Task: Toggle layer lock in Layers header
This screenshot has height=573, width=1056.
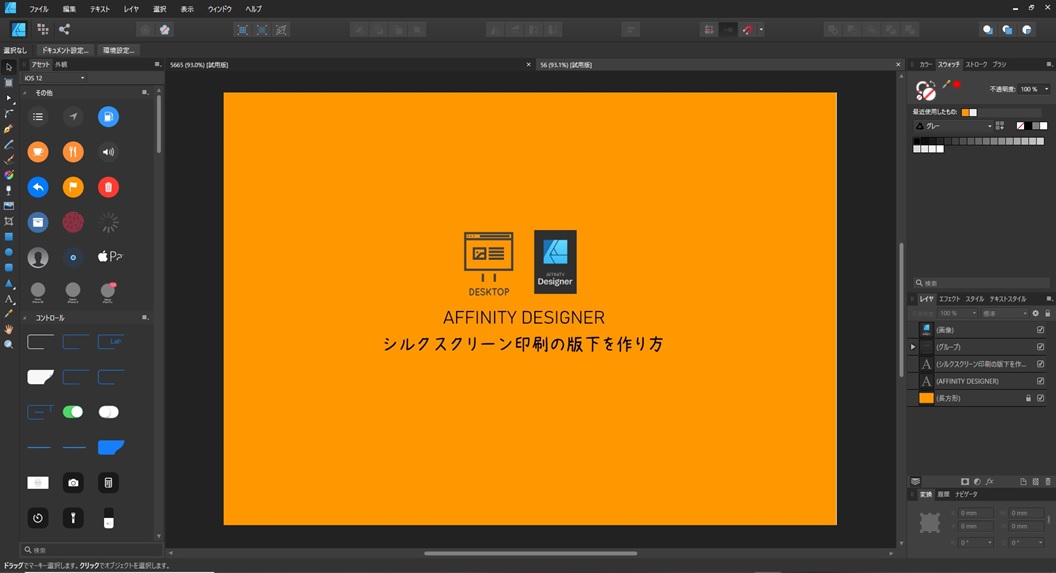Action: click(1047, 313)
